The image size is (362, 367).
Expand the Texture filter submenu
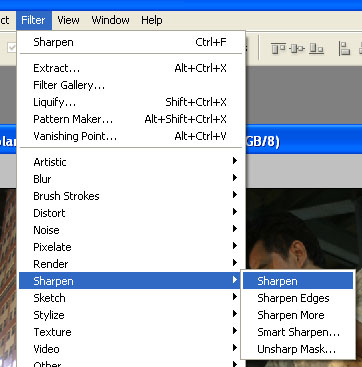pyautogui.click(x=131, y=332)
